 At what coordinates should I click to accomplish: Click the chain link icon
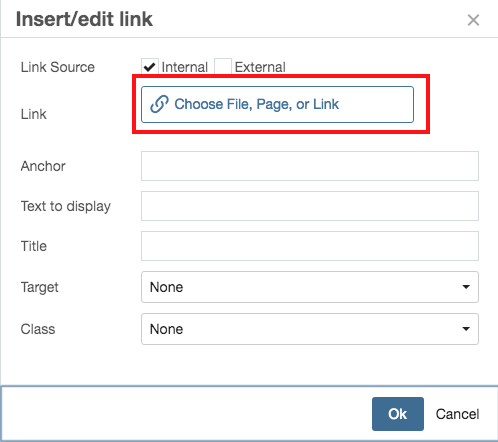159,104
